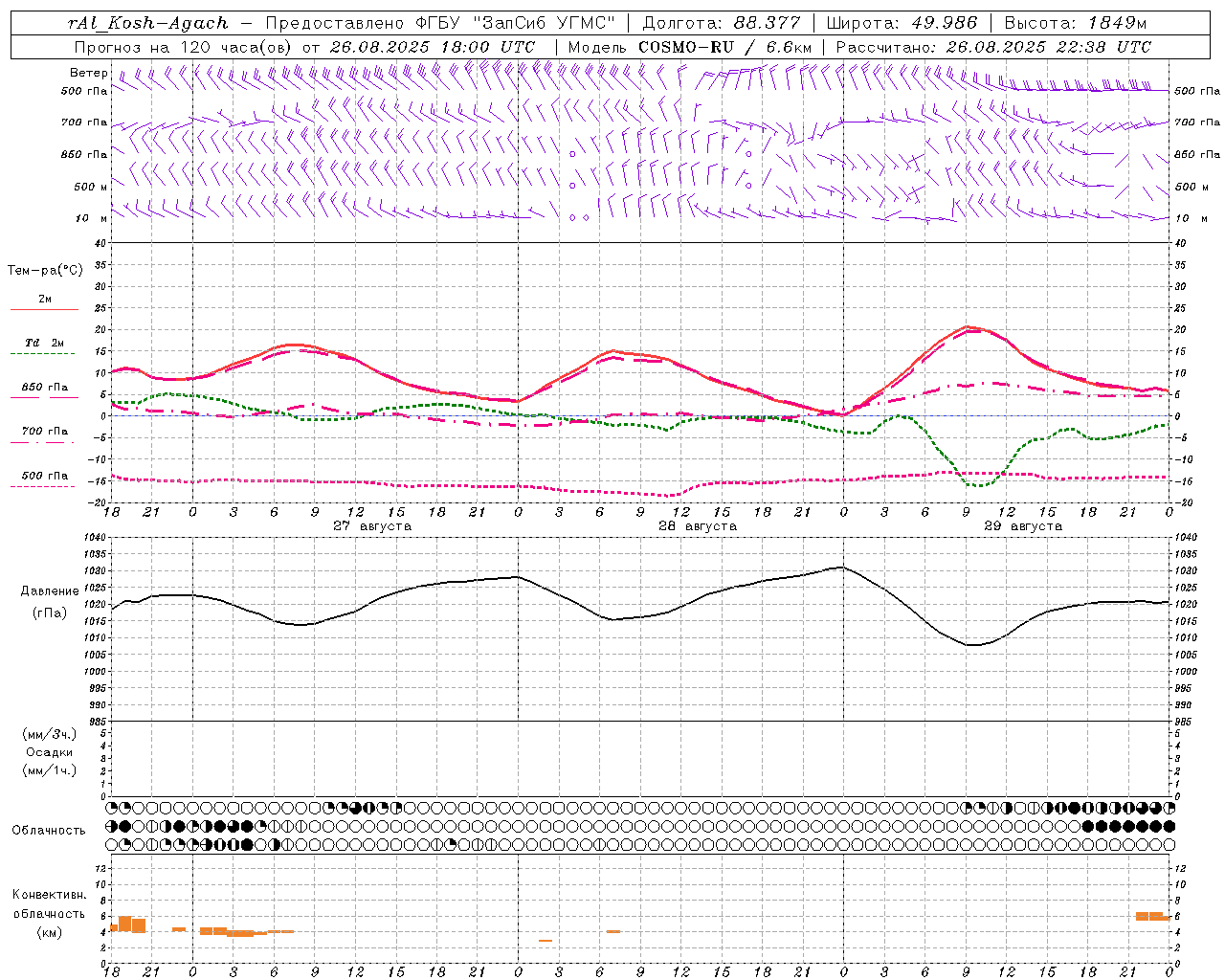Click the Ветер wind panel label
Screen dimensions: 1225x980
click(x=89, y=73)
